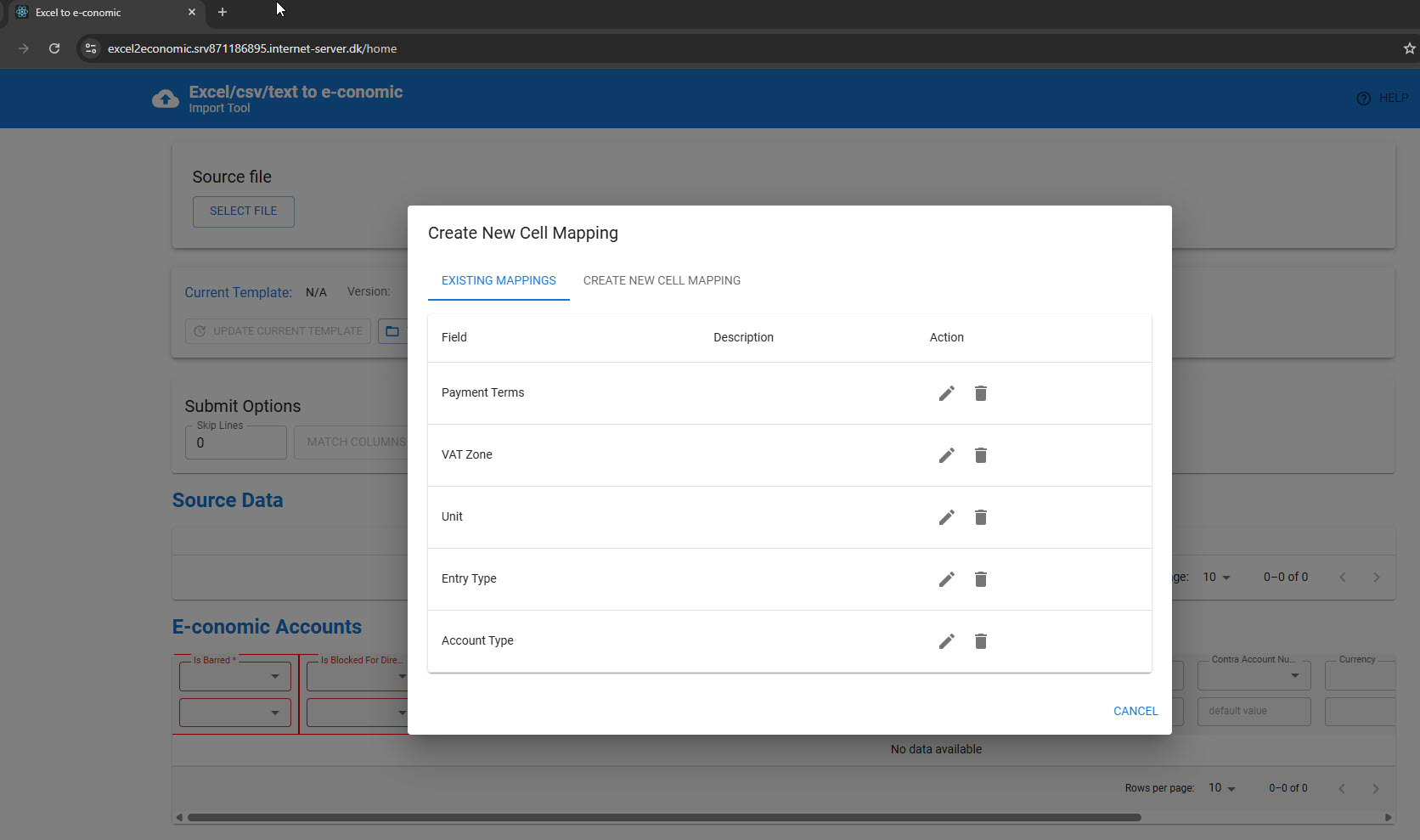This screenshot has width=1420, height=840.
Task: Click the default value input under Contra Account
Action: click(1254, 712)
